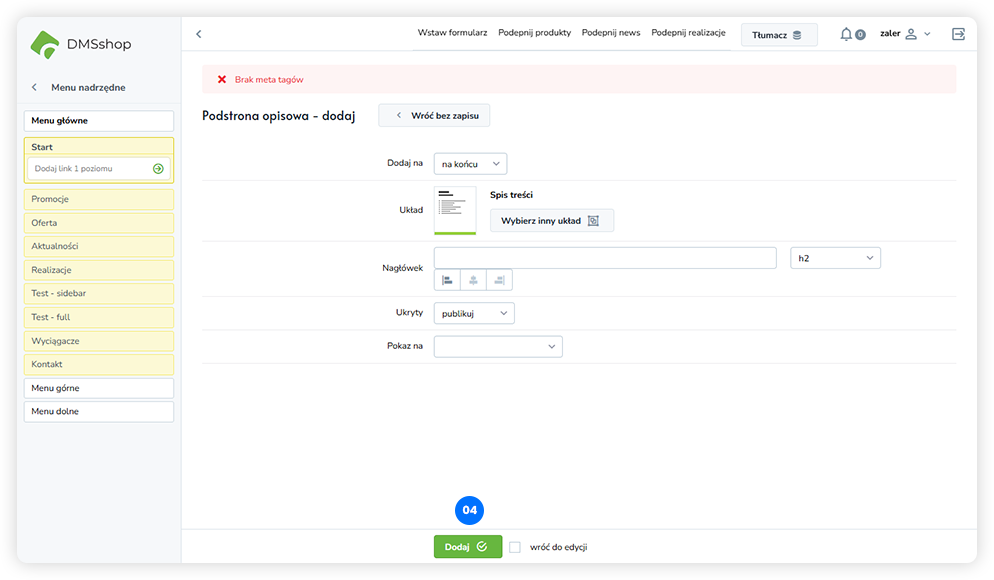This screenshot has height=580, width=994.
Task: Click the logout icon in top right
Action: point(958,34)
